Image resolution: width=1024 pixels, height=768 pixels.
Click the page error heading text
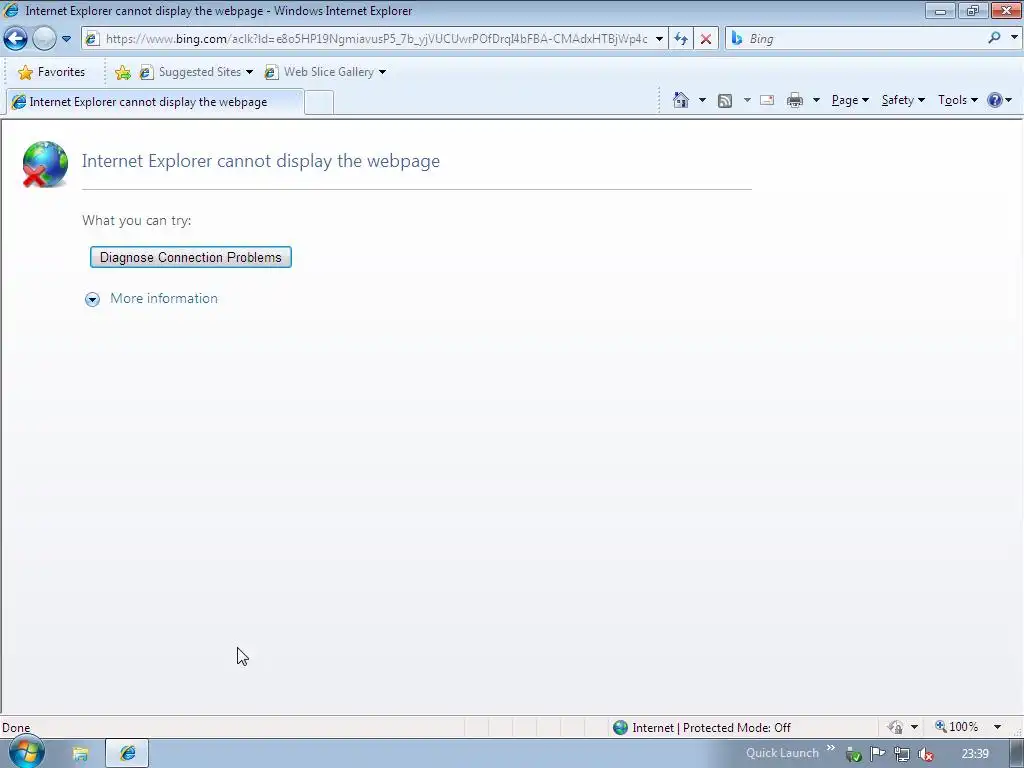(x=261, y=161)
